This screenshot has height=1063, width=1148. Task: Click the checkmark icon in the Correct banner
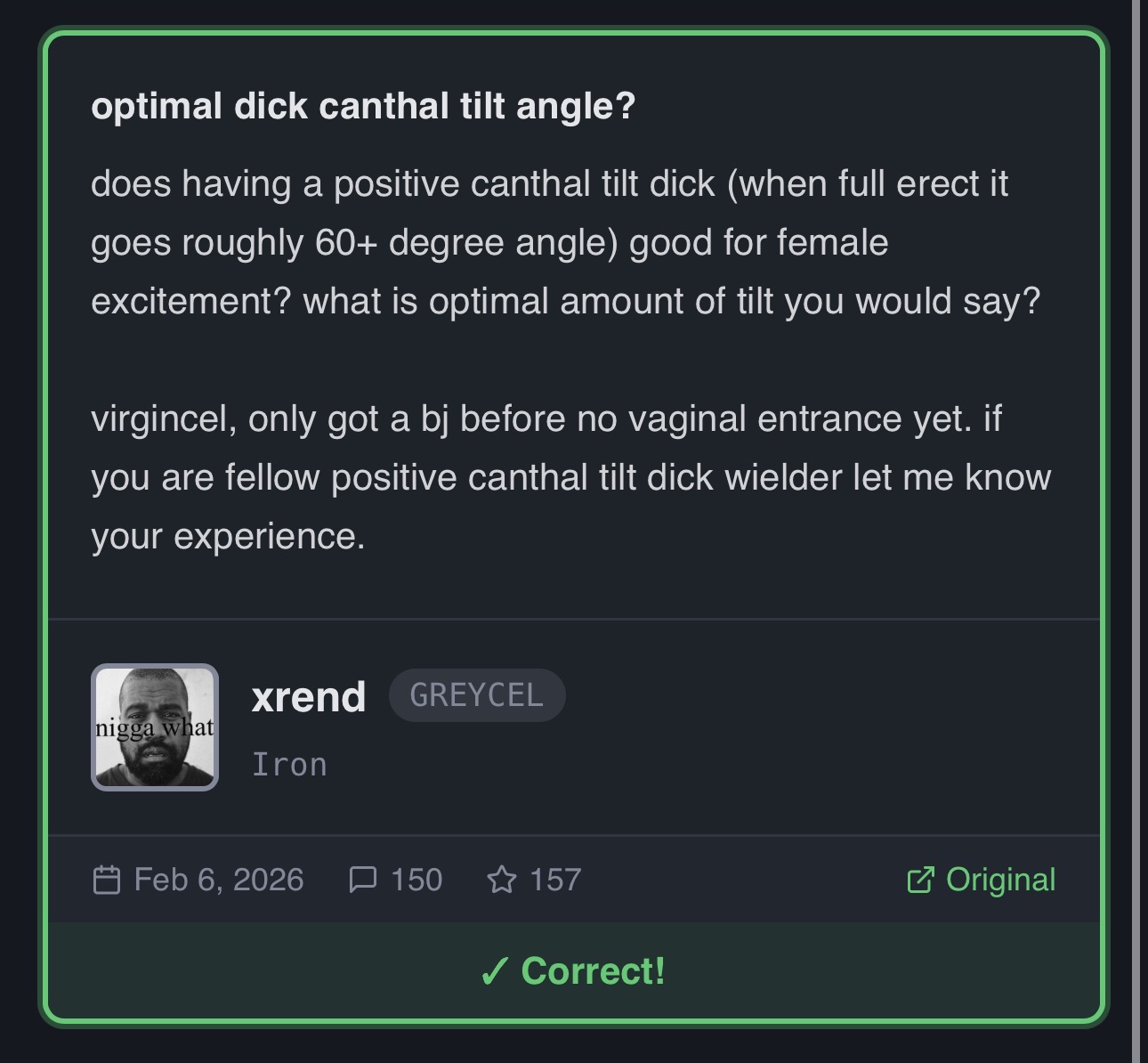tap(494, 971)
